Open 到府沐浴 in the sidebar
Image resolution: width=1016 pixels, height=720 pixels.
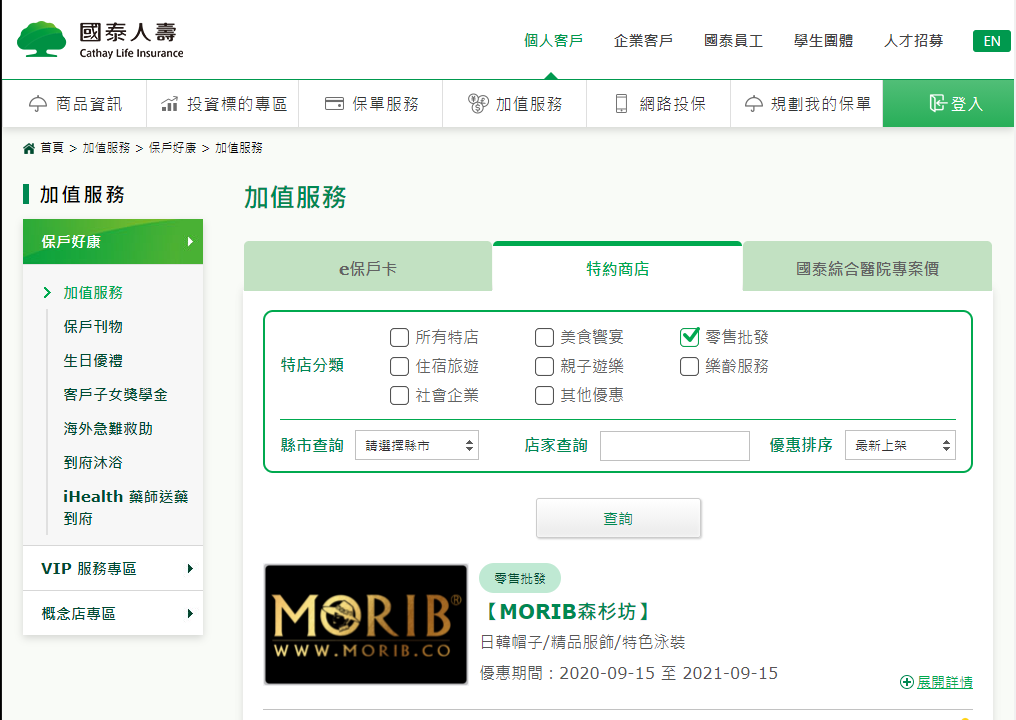point(93,463)
